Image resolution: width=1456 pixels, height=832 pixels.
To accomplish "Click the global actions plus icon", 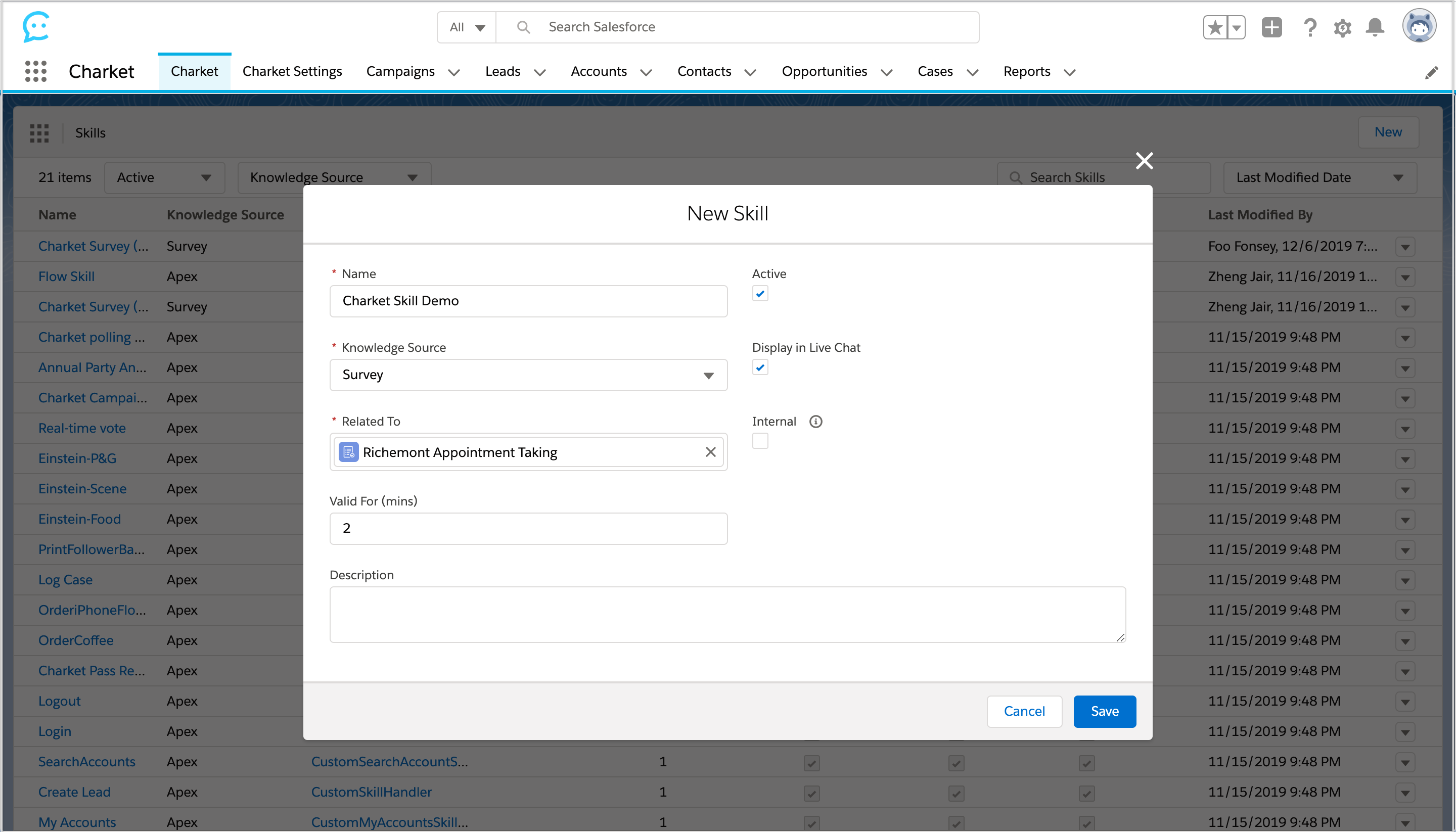I will (1271, 27).
